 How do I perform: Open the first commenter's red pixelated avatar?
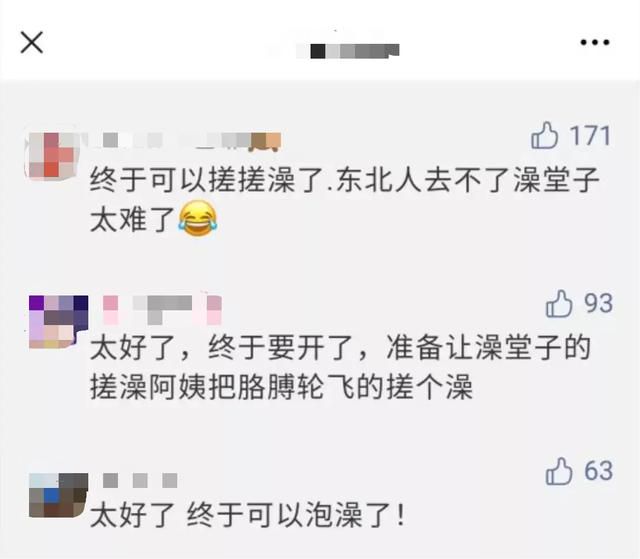click(52, 155)
